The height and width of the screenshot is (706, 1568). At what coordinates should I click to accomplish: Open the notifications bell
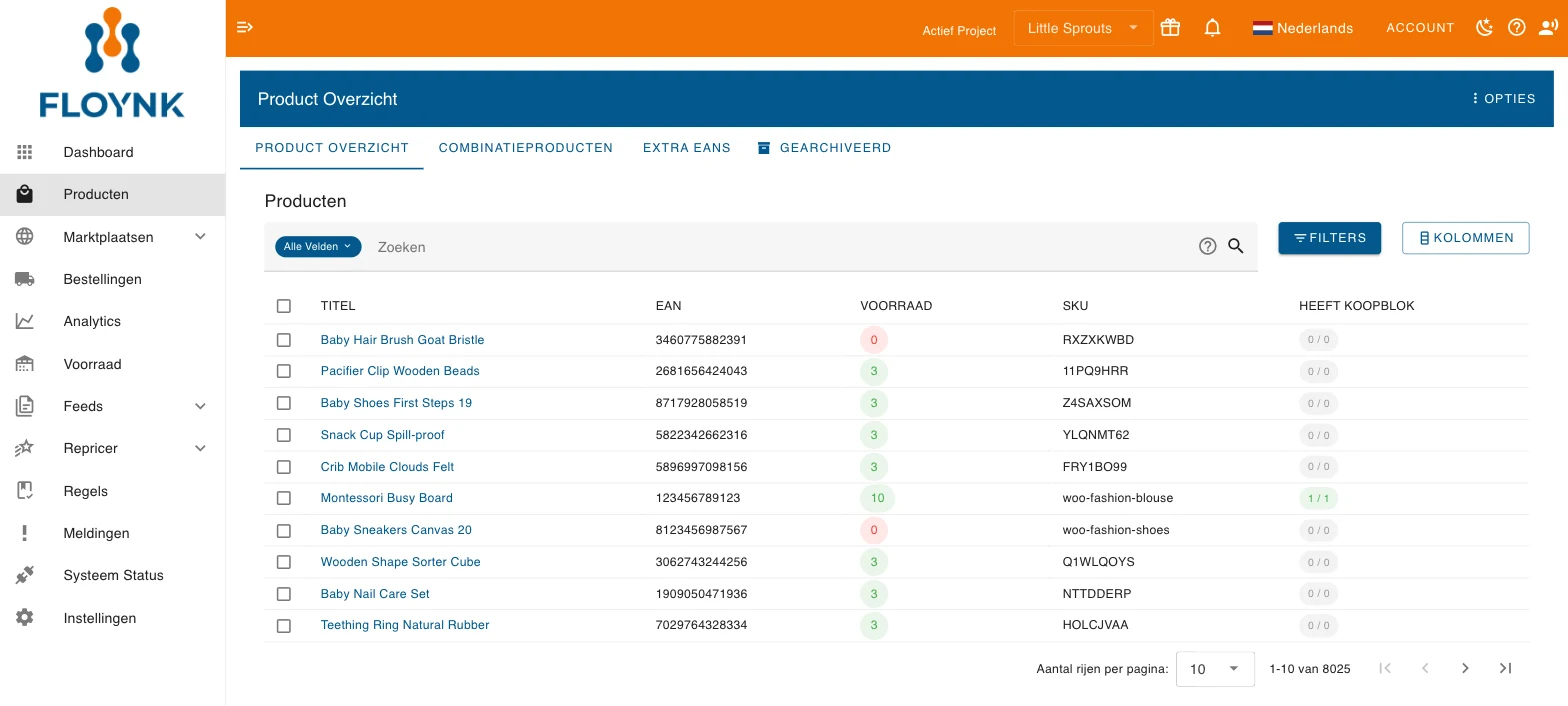(x=1213, y=28)
